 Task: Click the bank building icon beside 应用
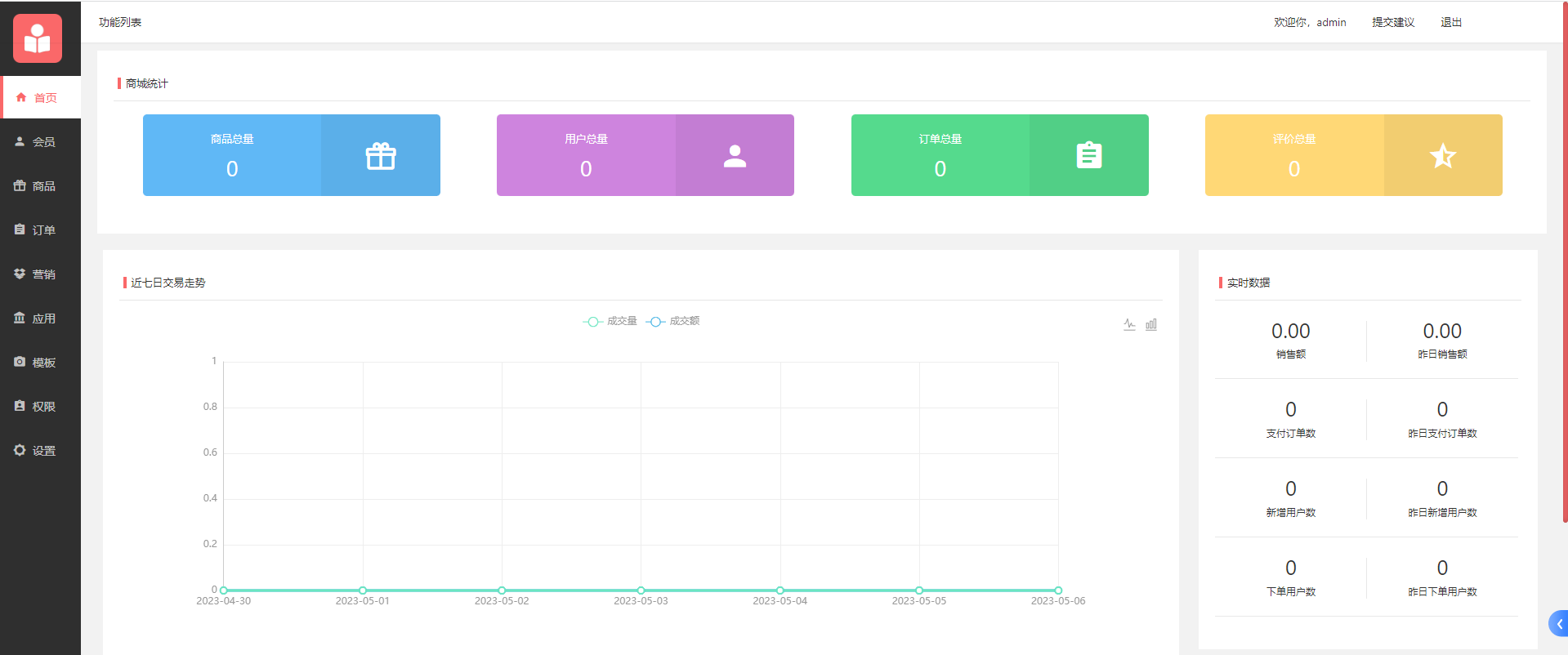tap(20, 318)
